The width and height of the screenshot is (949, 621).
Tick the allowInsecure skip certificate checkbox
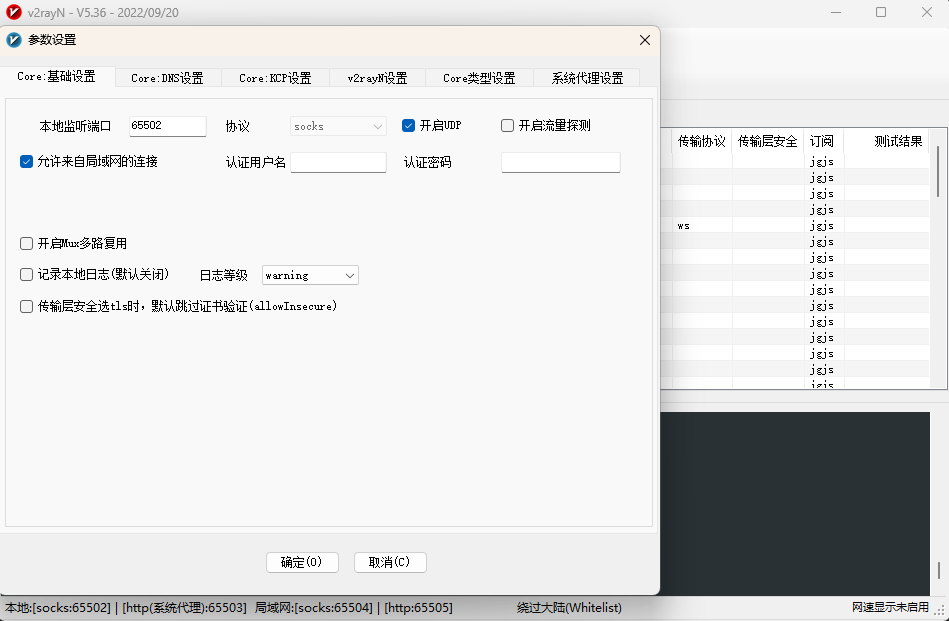tap(27, 307)
